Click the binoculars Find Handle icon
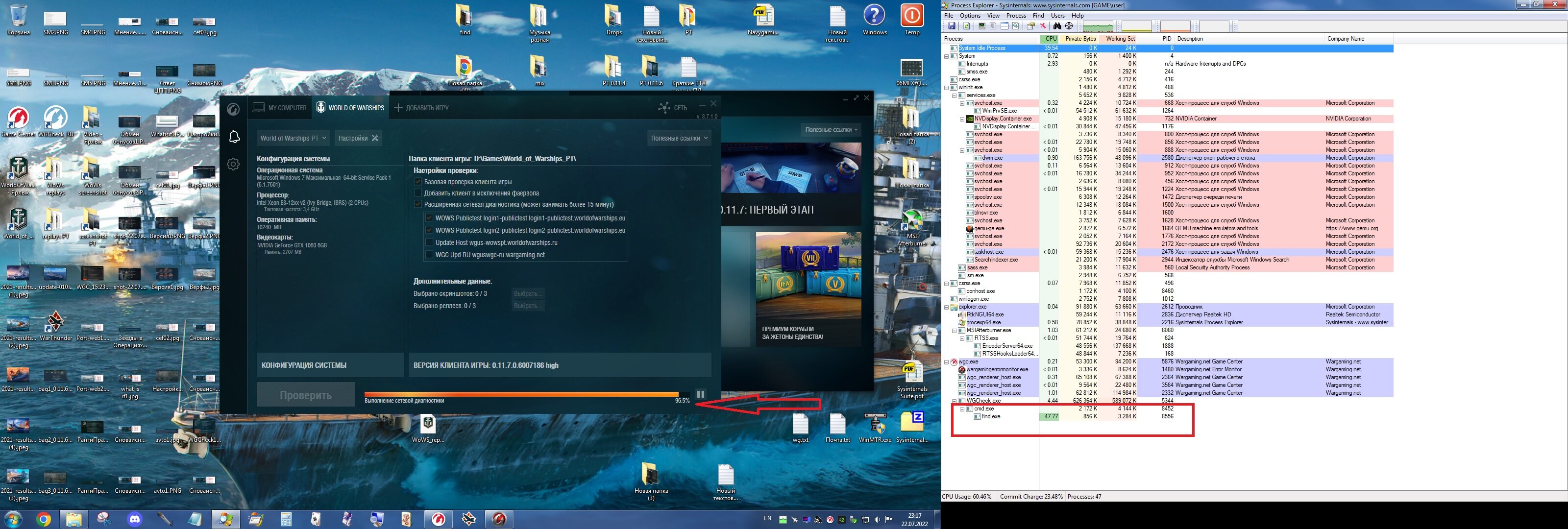Image resolution: width=1568 pixels, height=529 pixels. tap(1057, 26)
